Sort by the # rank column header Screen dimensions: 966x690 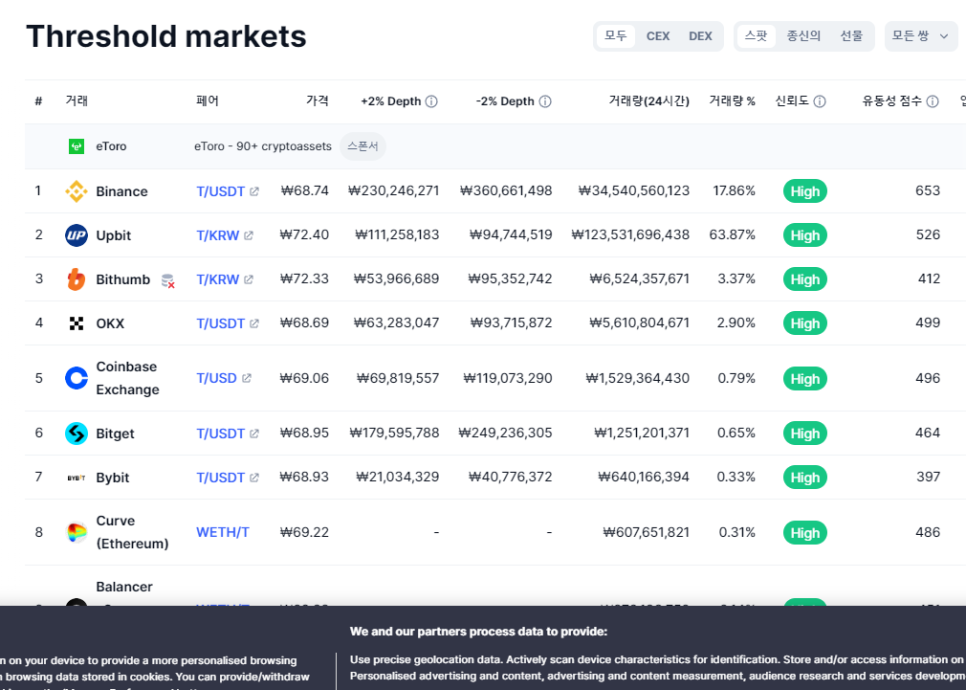38,101
